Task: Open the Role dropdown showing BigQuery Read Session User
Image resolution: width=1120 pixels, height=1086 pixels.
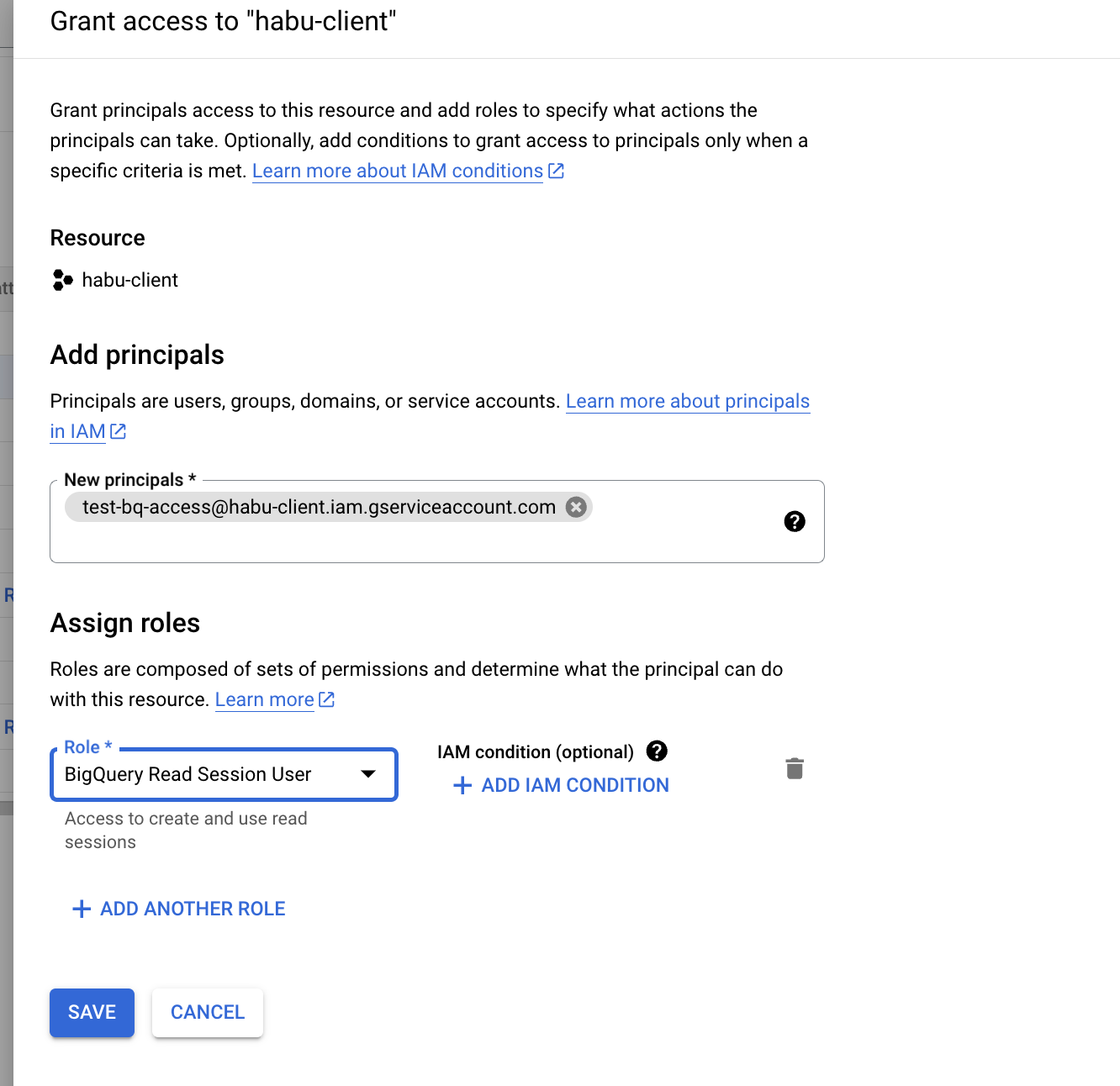Action: (224, 774)
